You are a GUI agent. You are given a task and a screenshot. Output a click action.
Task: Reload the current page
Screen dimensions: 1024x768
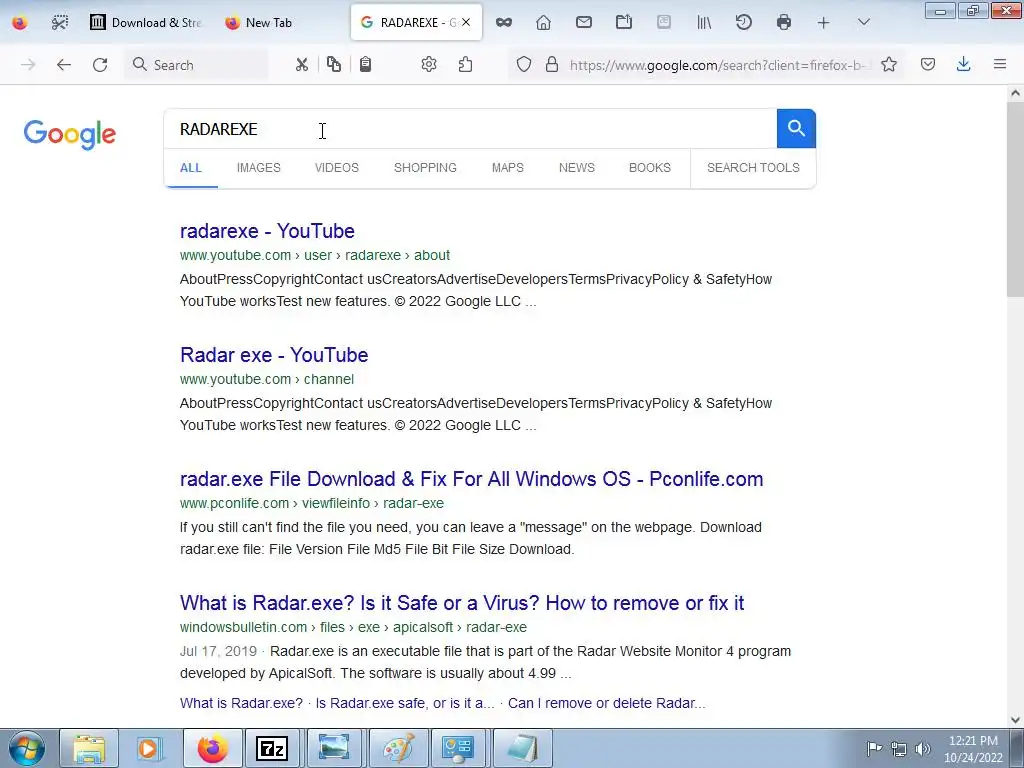[x=100, y=64]
